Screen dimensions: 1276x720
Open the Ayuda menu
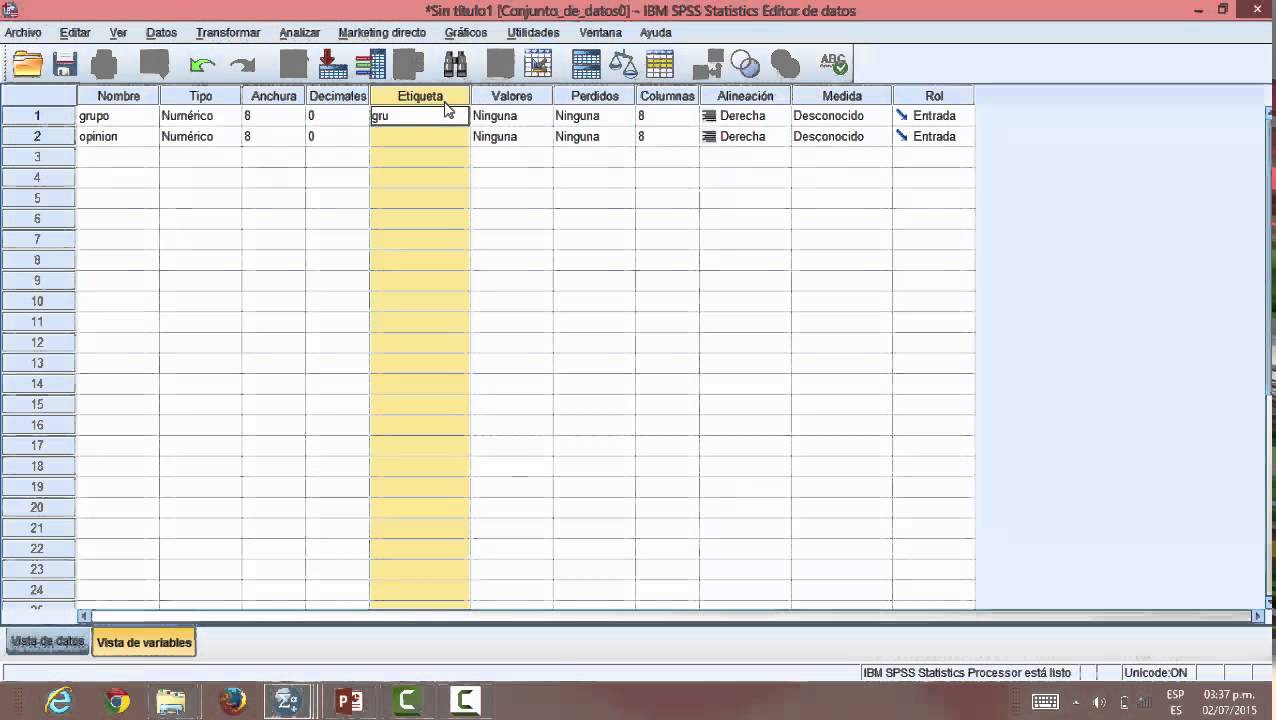pyautogui.click(x=656, y=33)
